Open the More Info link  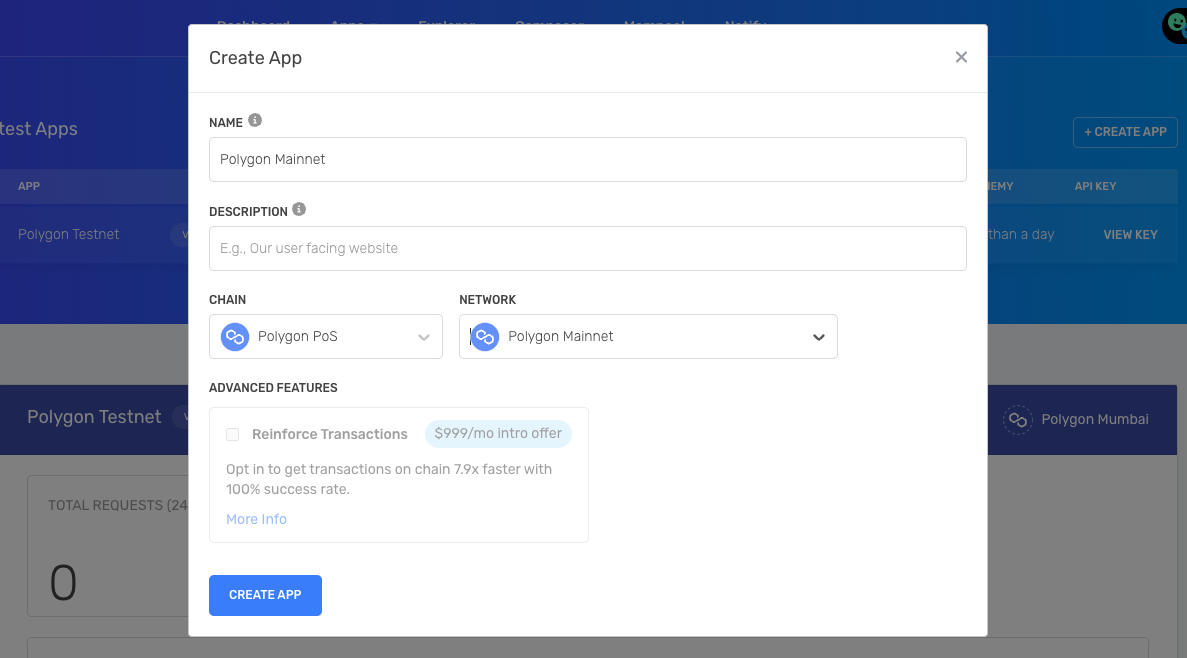pos(256,519)
